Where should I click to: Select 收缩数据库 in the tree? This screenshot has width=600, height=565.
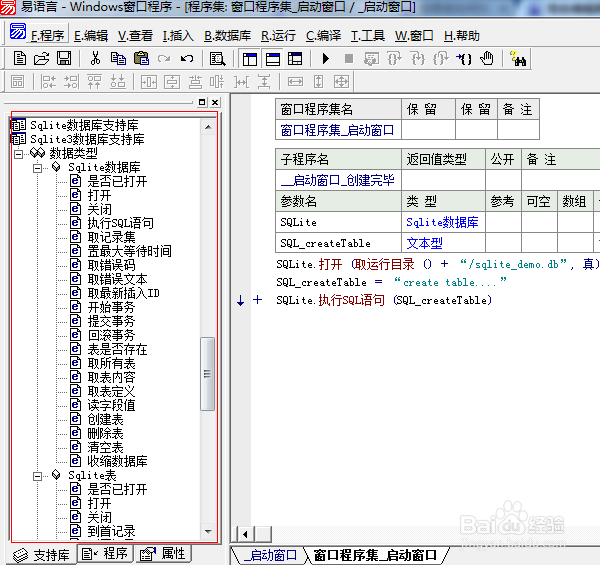click(117, 461)
